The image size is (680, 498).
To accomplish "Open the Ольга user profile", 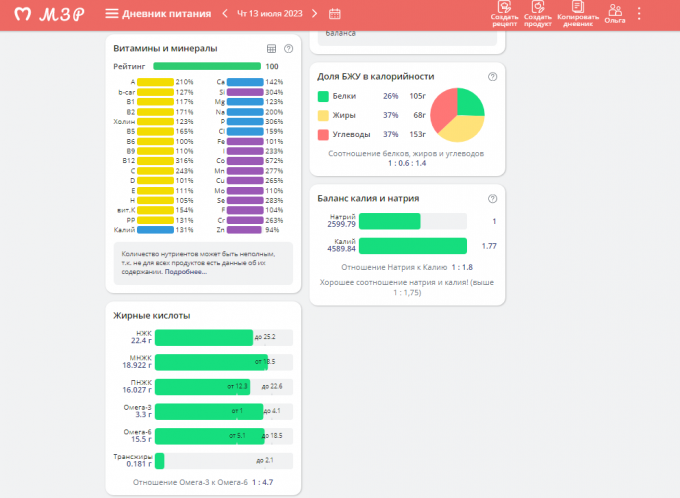I will tap(615, 14).
